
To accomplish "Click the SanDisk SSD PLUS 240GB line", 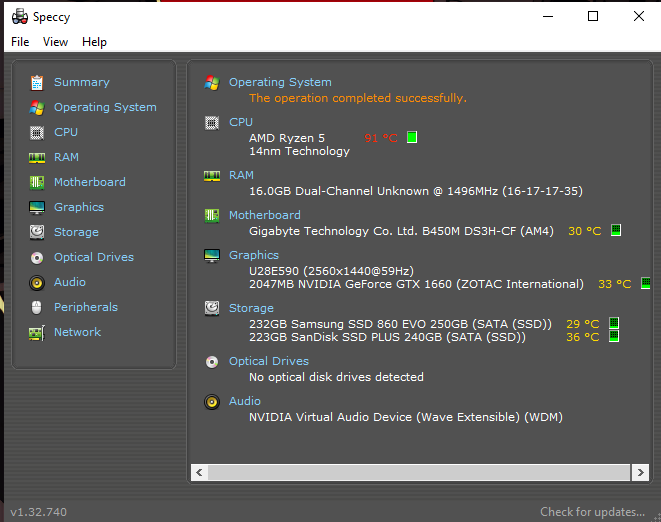I will (387, 337).
